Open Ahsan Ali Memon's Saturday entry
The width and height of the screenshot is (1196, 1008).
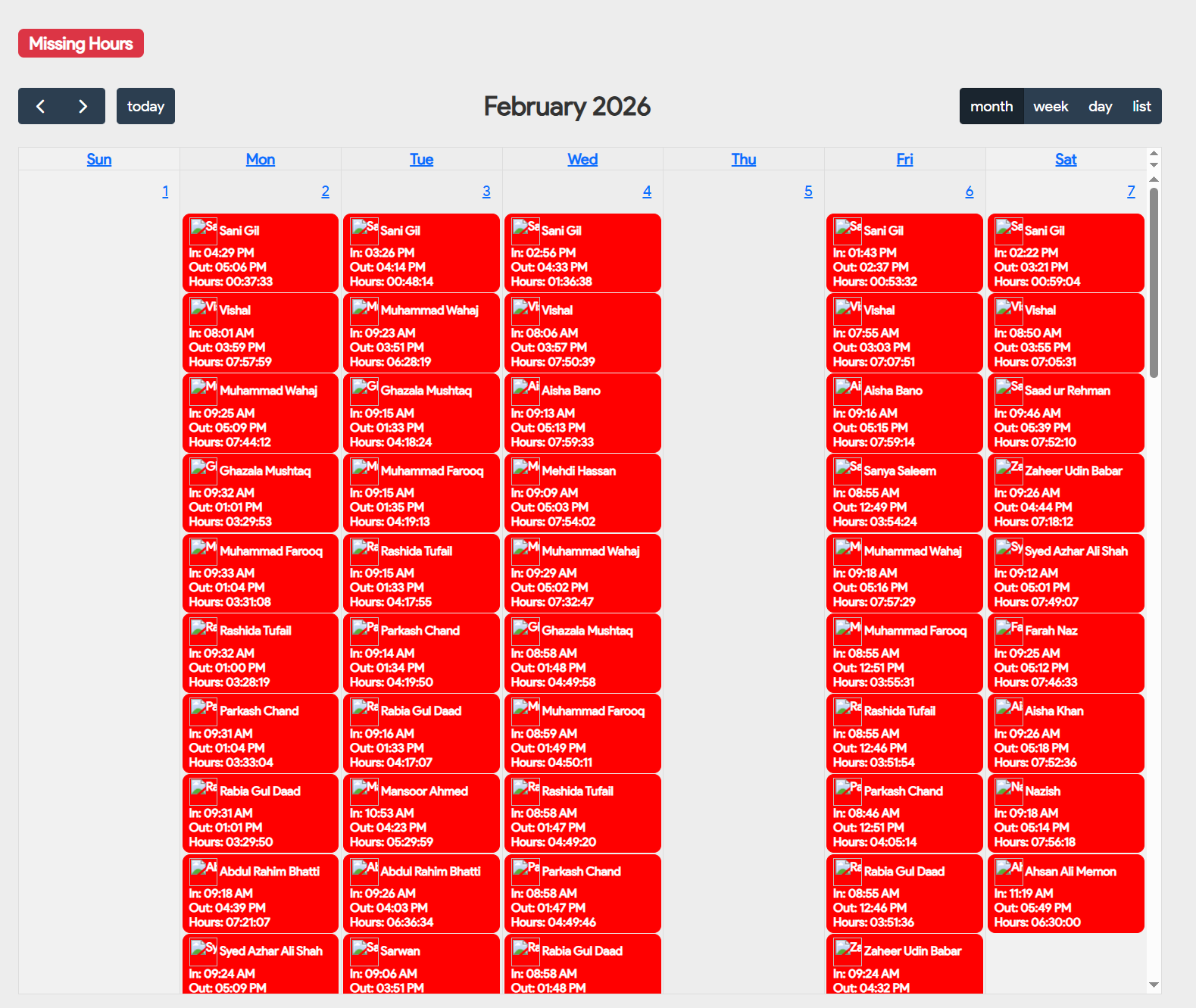[1065, 894]
